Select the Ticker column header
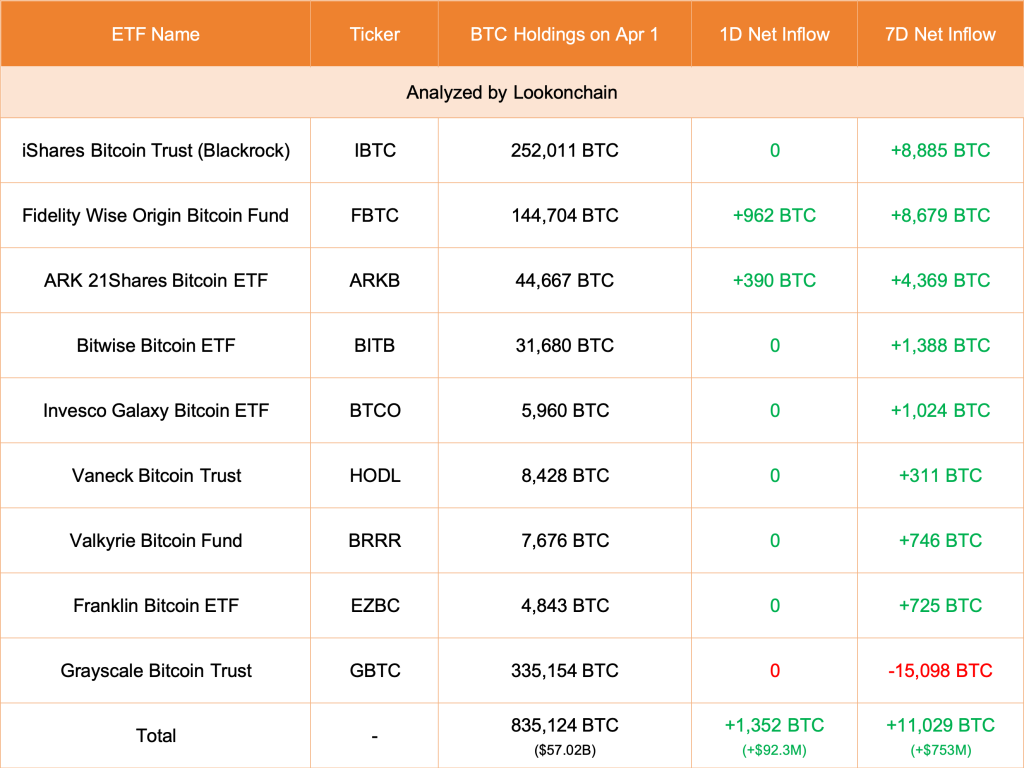This screenshot has height=768, width=1024. point(374,34)
